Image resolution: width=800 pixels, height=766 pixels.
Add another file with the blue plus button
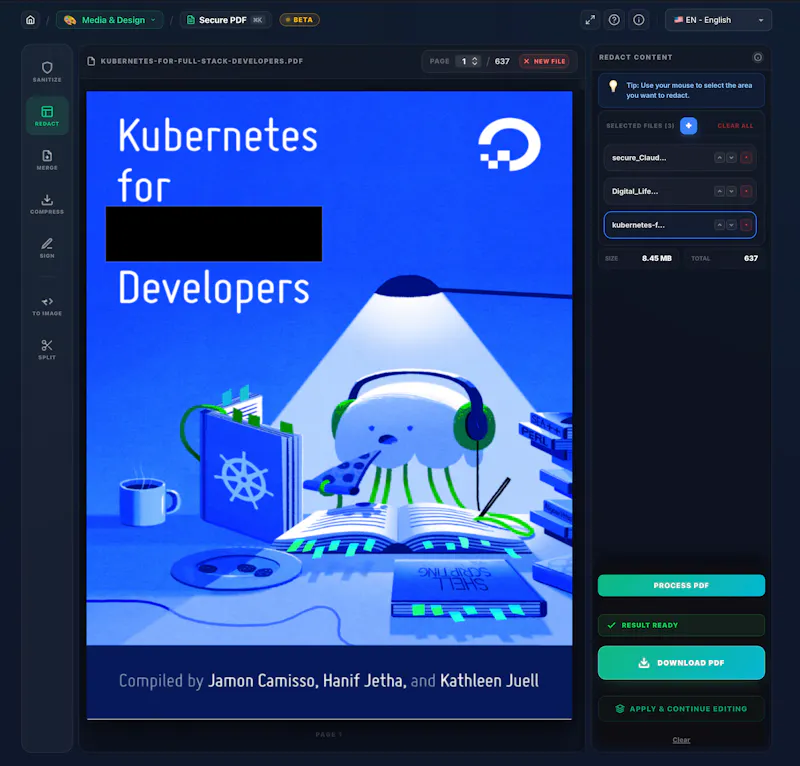pyautogui.click(x=688, y=126)
